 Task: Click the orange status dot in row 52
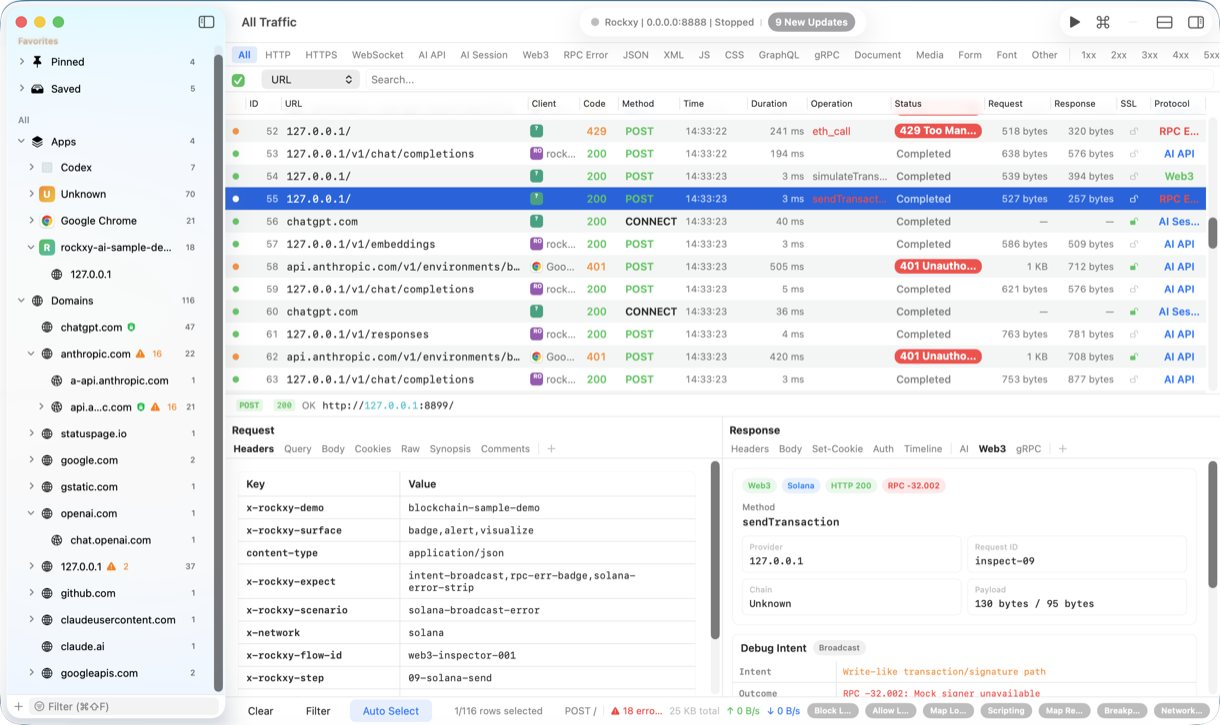point(236,131)
